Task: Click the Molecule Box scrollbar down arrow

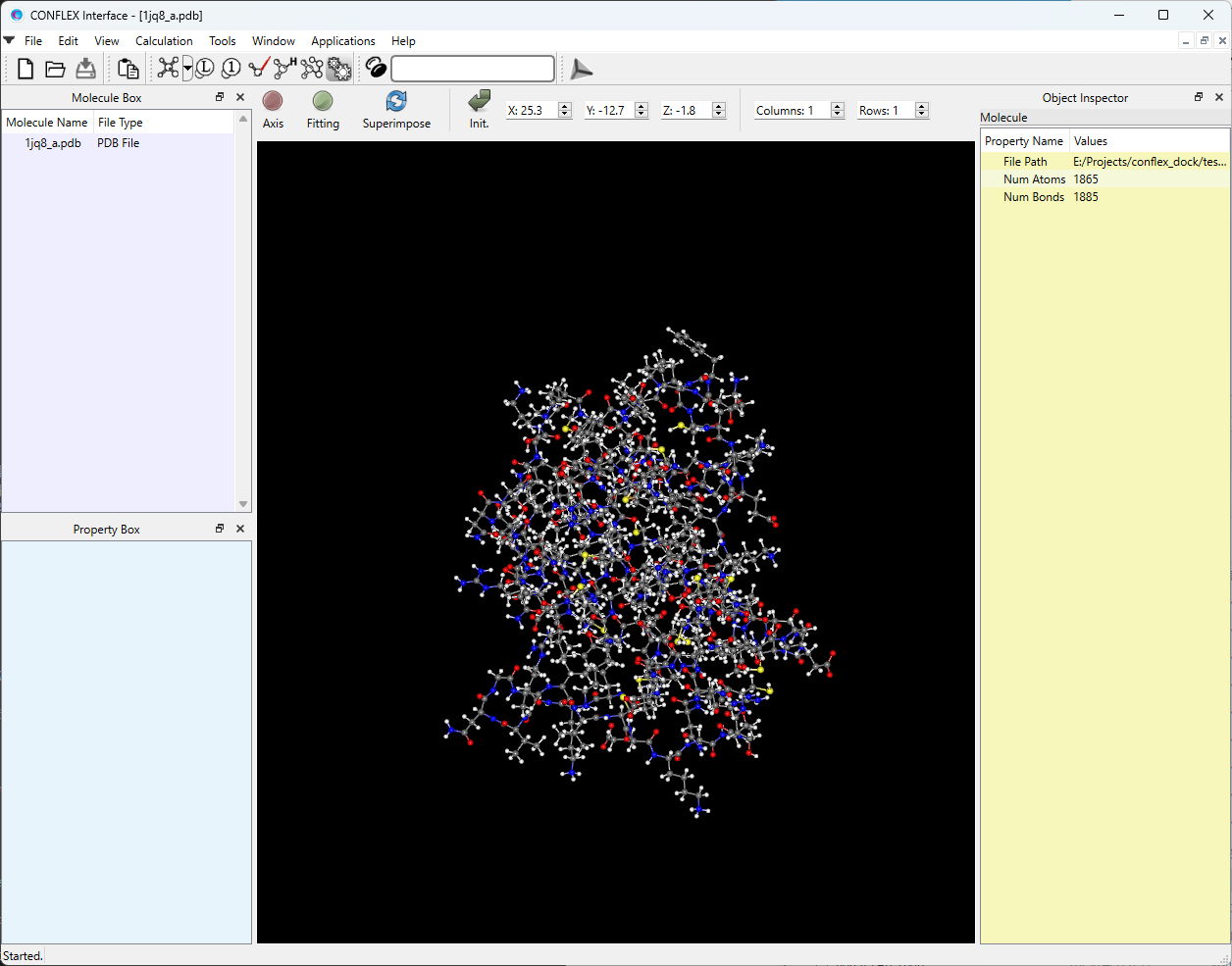Action: (243, 504)
